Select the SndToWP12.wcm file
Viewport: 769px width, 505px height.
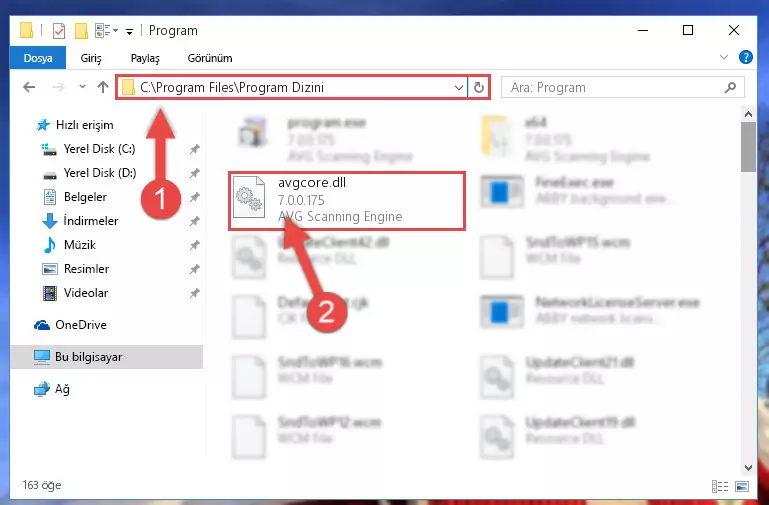307,435
